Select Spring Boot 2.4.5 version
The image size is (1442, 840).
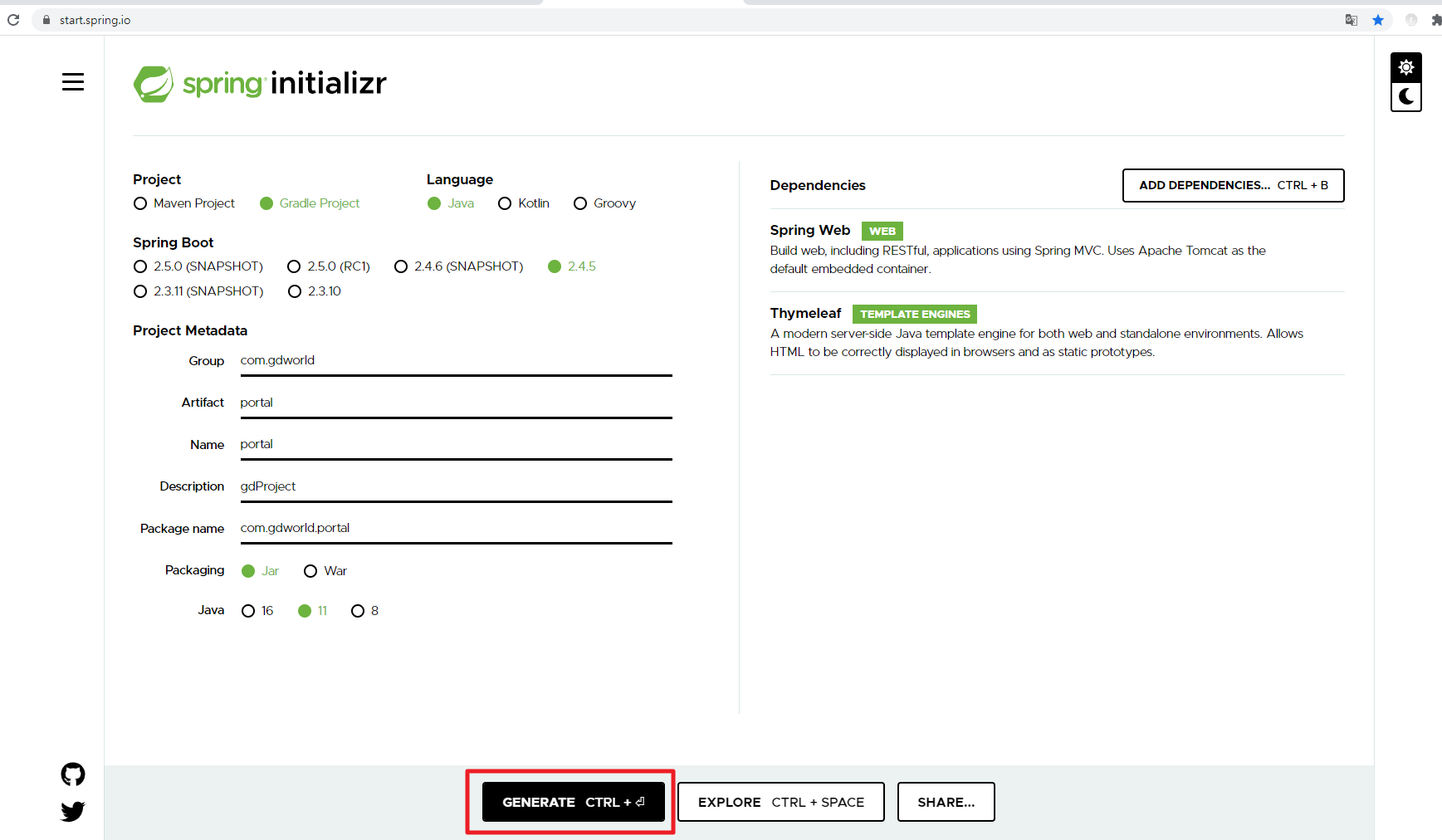pyautogui.click(x=572, y=266)
